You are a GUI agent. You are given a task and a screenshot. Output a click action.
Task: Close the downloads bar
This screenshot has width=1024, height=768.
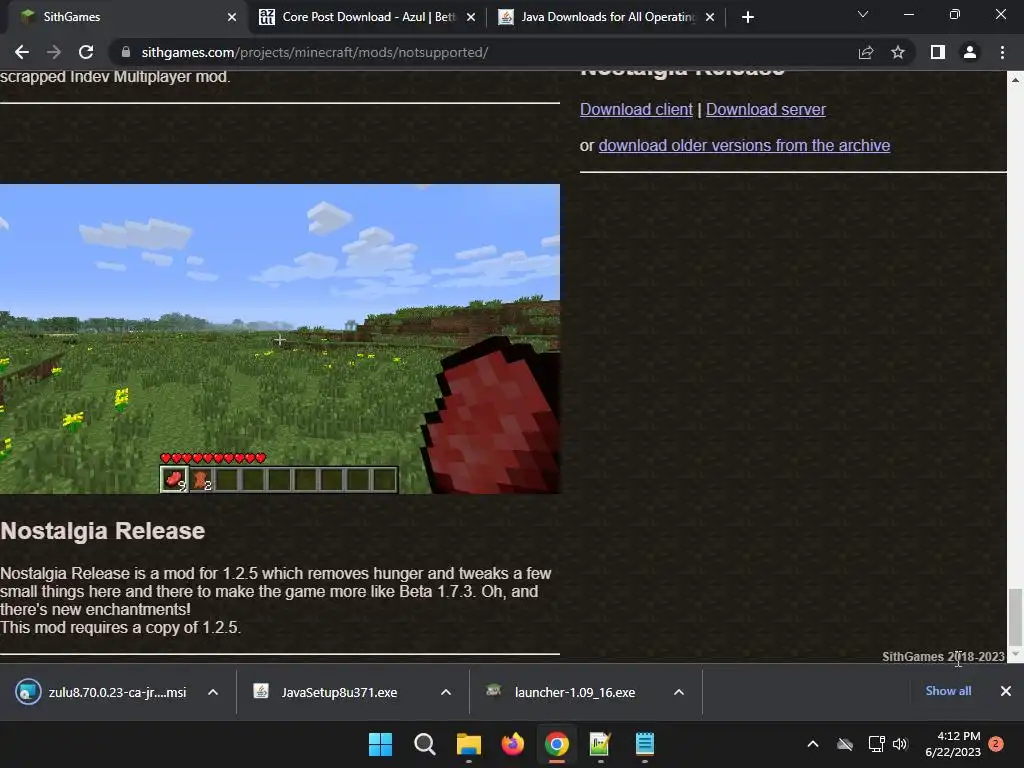[1006, 691]
